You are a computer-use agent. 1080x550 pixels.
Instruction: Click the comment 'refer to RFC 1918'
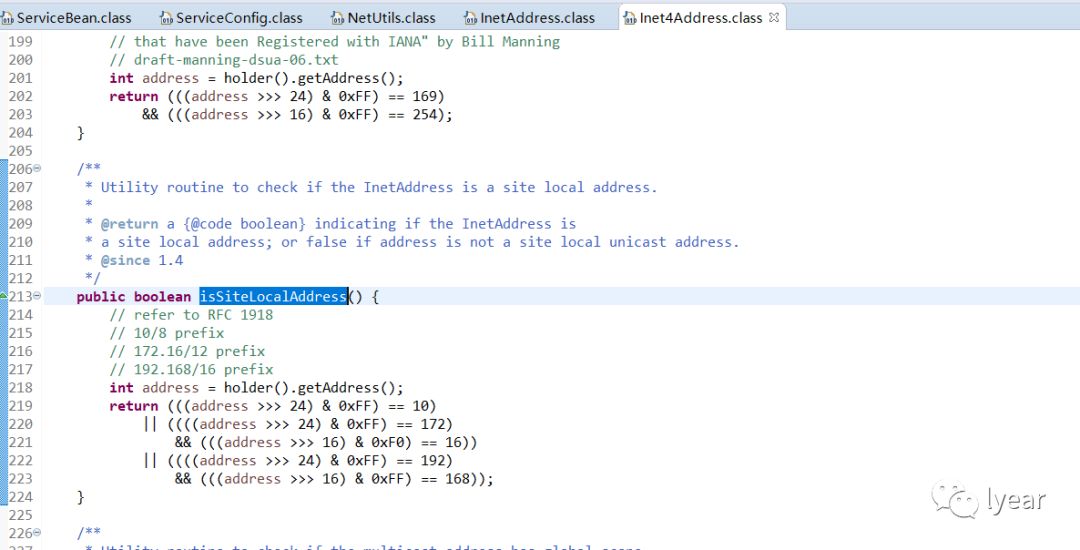[191, 315]
